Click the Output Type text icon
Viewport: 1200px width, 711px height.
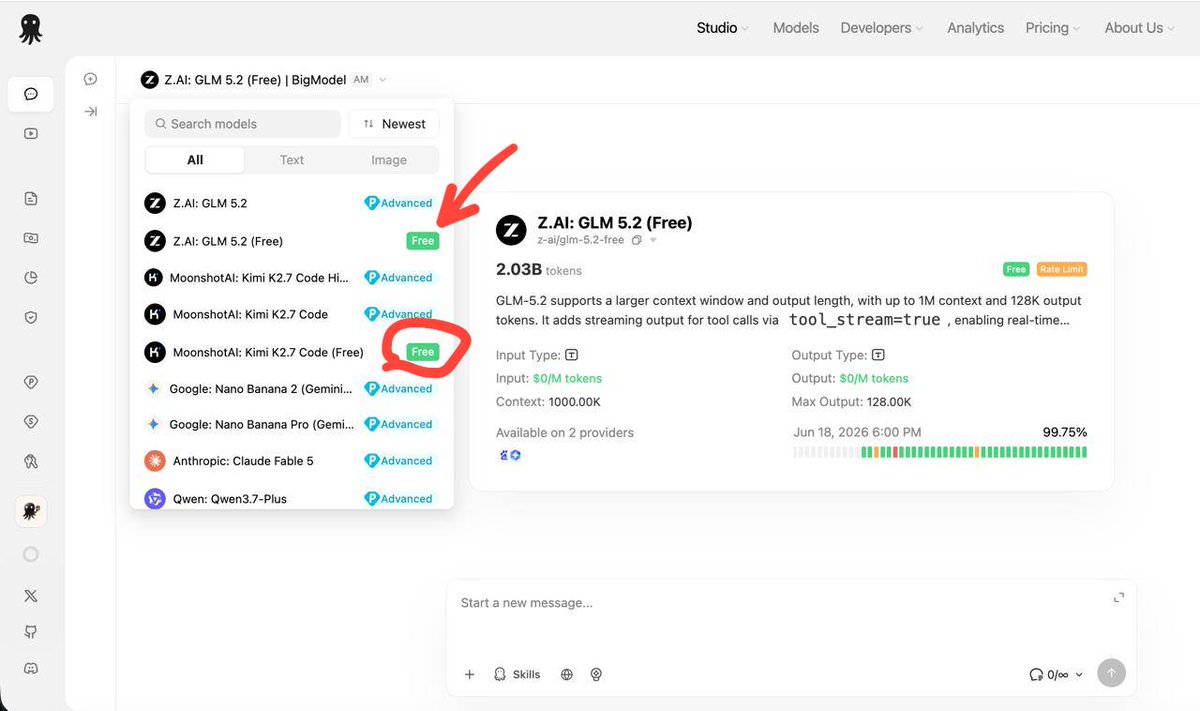tap(878, 355)
